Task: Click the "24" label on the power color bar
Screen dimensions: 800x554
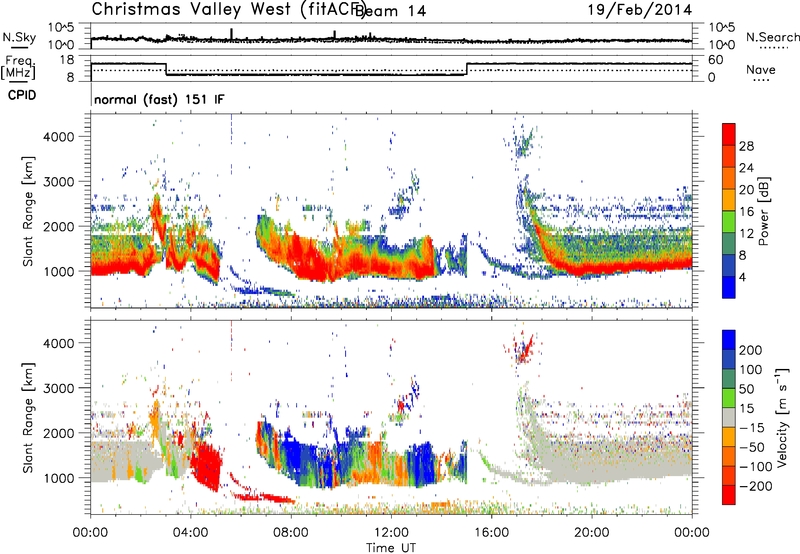Action: [x=746, y=168]
